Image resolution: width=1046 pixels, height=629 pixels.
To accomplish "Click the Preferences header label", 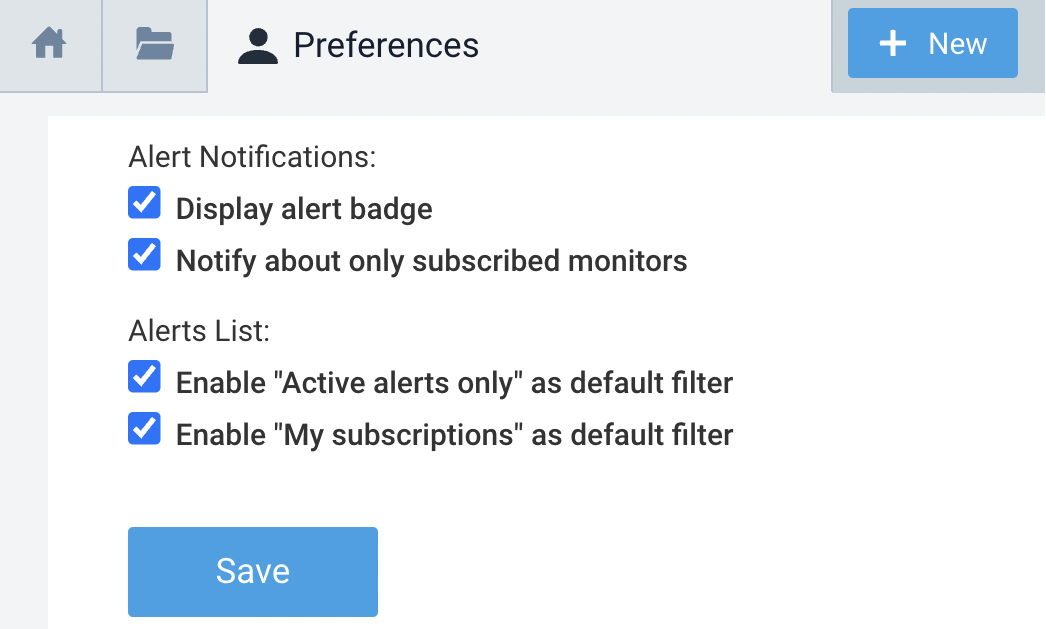I will 386,44.
